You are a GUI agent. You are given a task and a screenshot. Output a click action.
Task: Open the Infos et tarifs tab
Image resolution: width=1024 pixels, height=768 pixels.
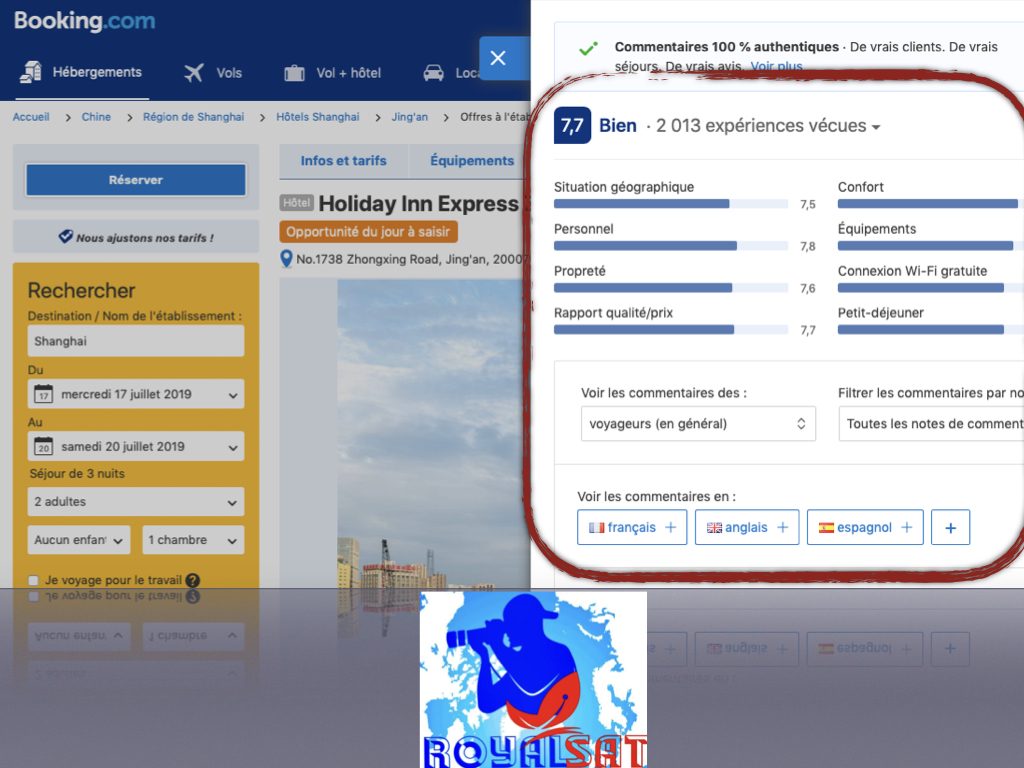click(x=343, y=161)
